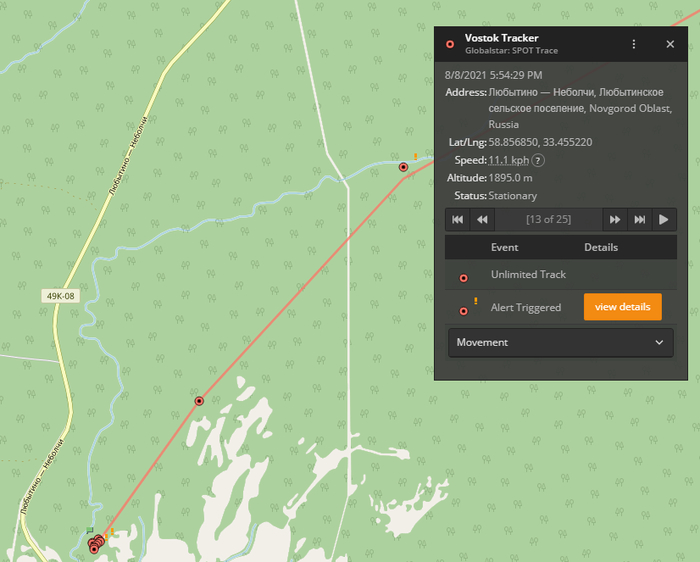Click the clustered track markers at route start
The width and height of the screenshot is (700, 562).
96,543
